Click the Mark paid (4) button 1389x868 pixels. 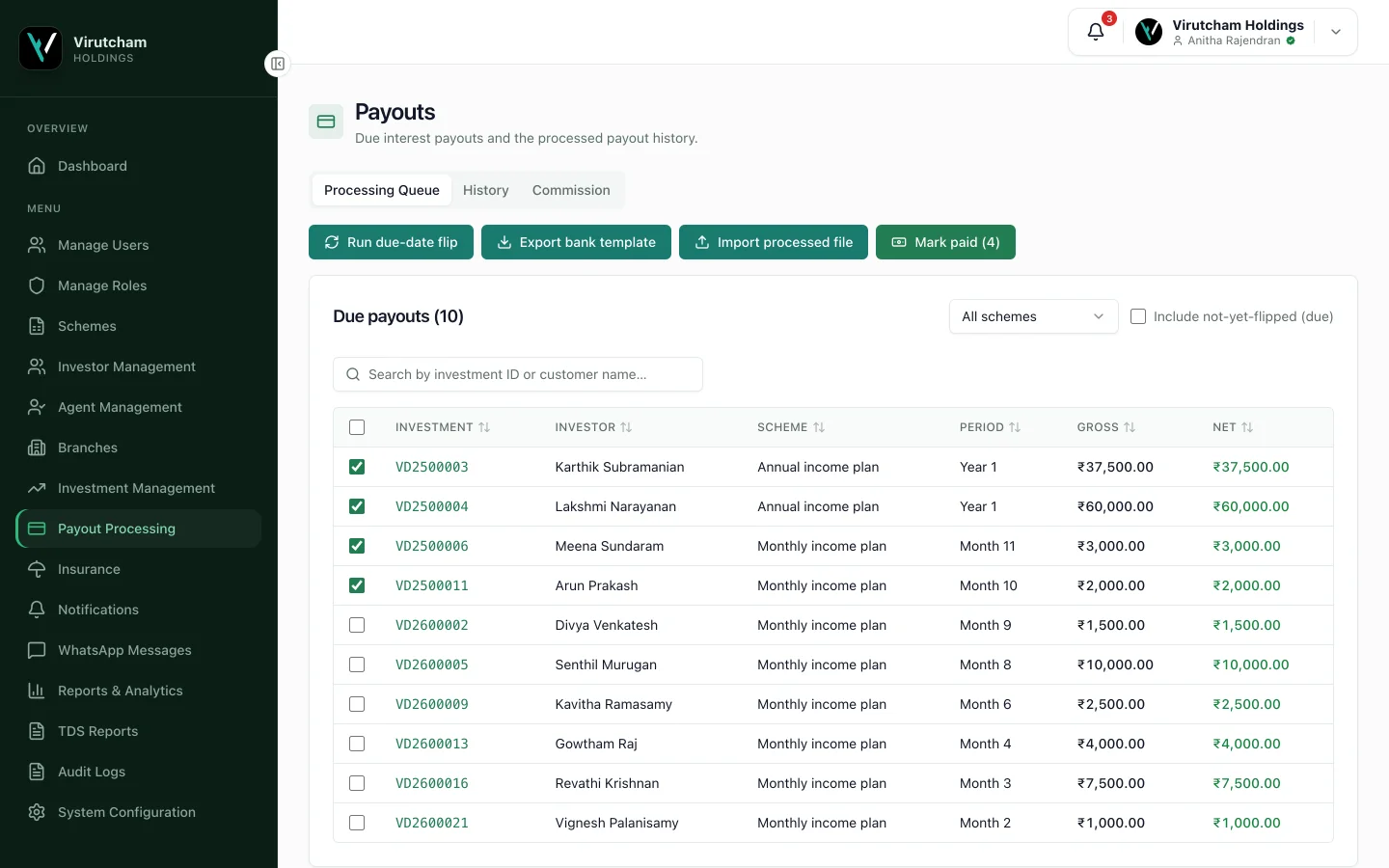(x=945, y=242)
